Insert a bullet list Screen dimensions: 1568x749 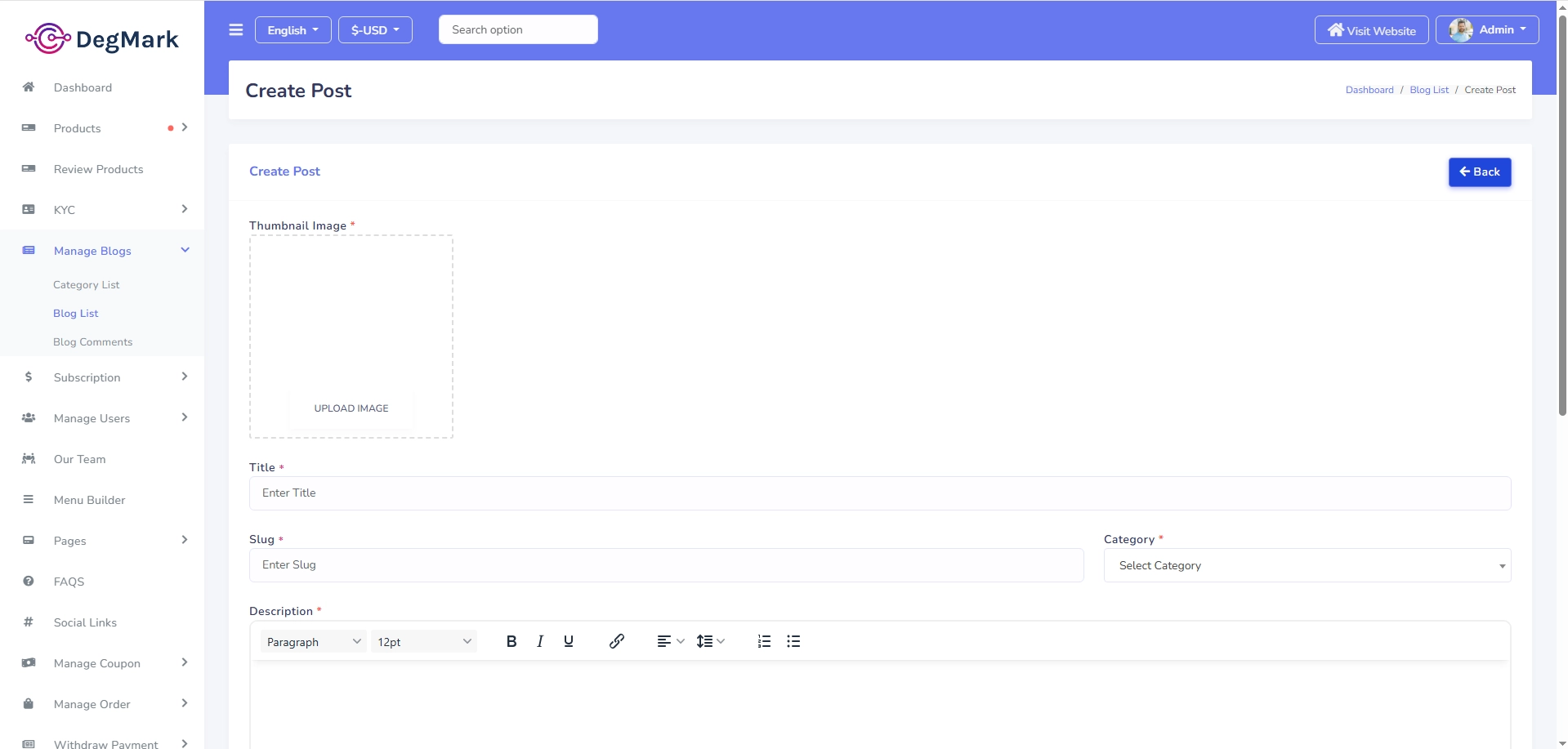pyautogui.click(x=793, y=641)
